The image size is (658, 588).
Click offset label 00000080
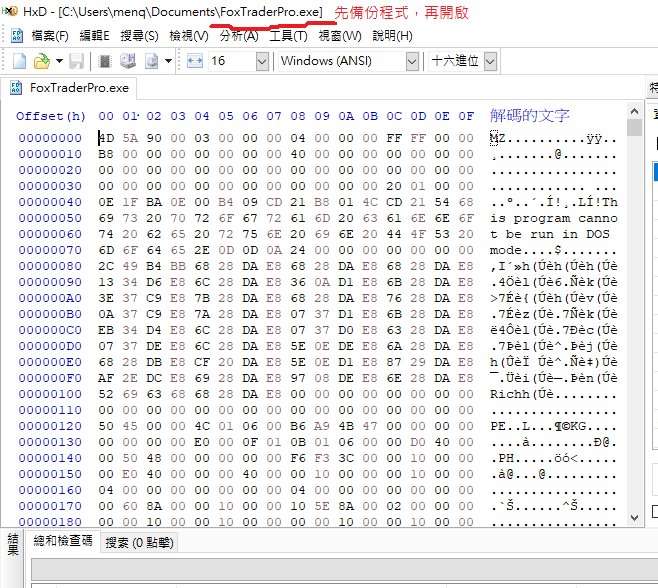coord(50,266)
